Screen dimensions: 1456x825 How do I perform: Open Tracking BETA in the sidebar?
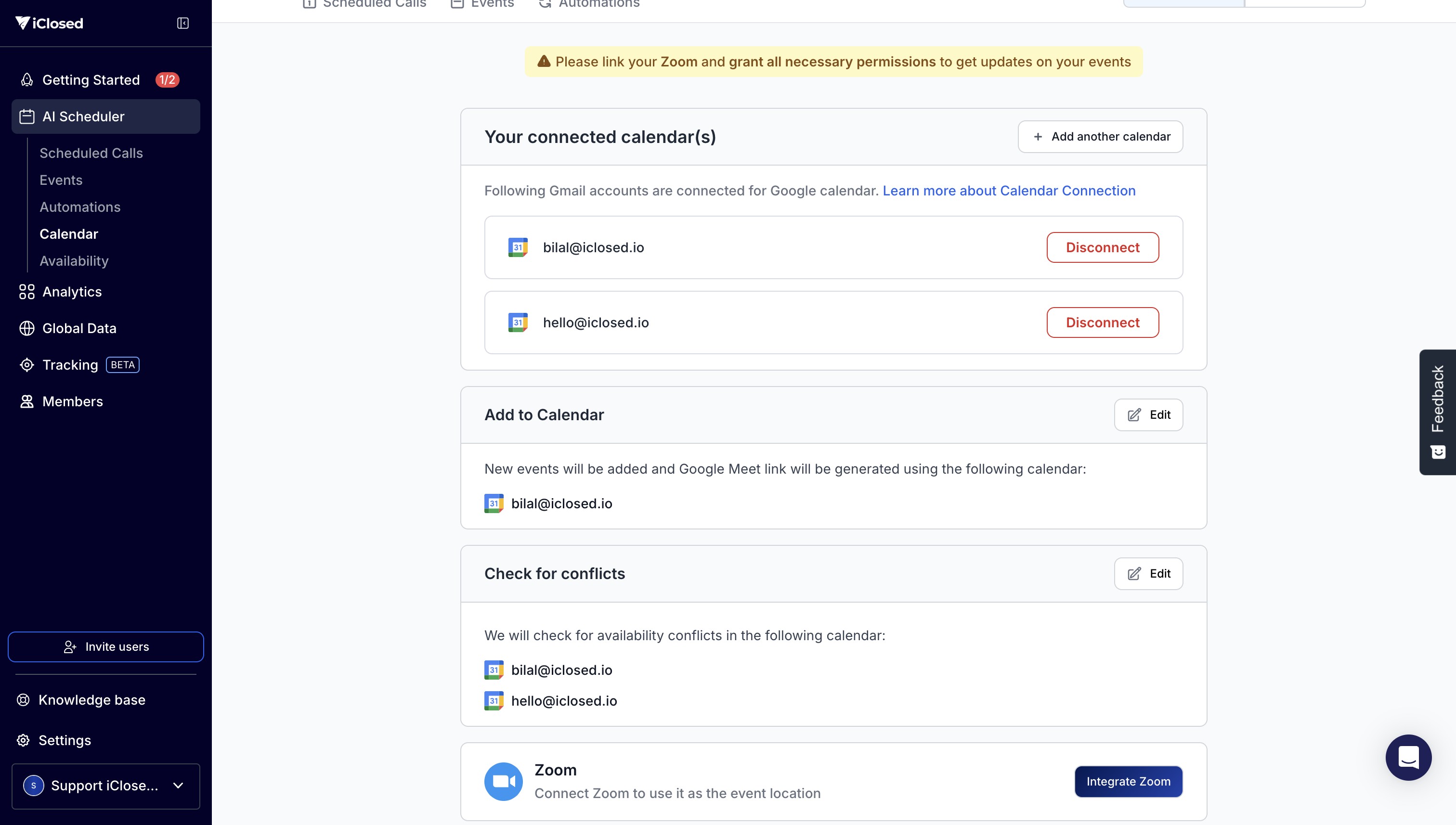pos(70,365)
